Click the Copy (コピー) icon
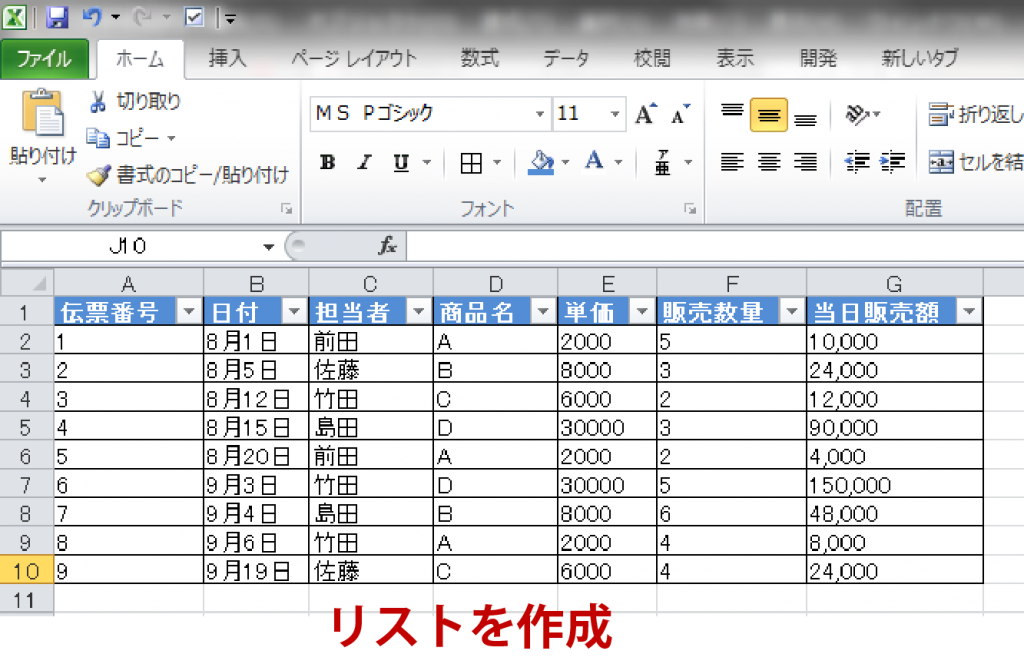Image resolution: width=1024 pixels, height=664 pixels. click(98, 138)
